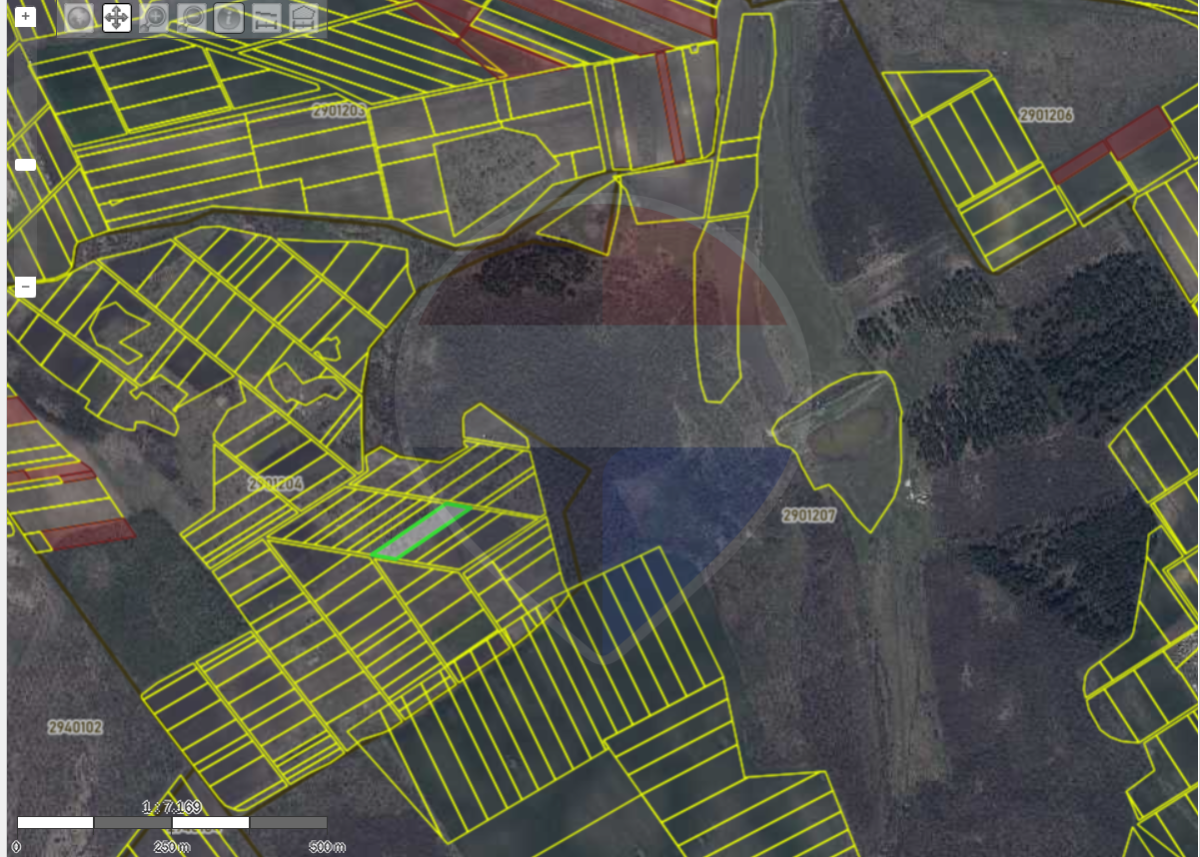Click the zoom level slider handle
Screen dimensions: 1200x857
pos(26,165)
